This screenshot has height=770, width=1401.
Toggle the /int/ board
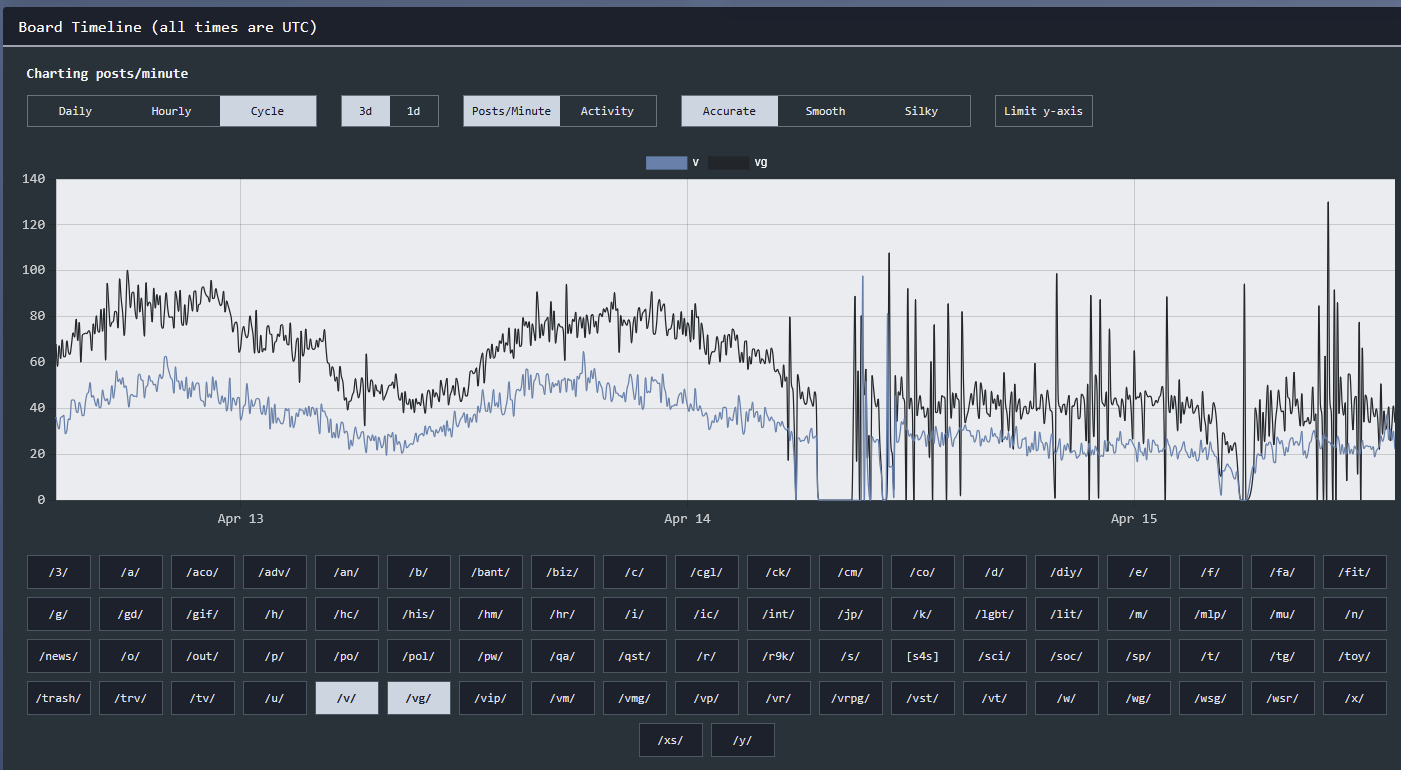[x=779, y=614]
